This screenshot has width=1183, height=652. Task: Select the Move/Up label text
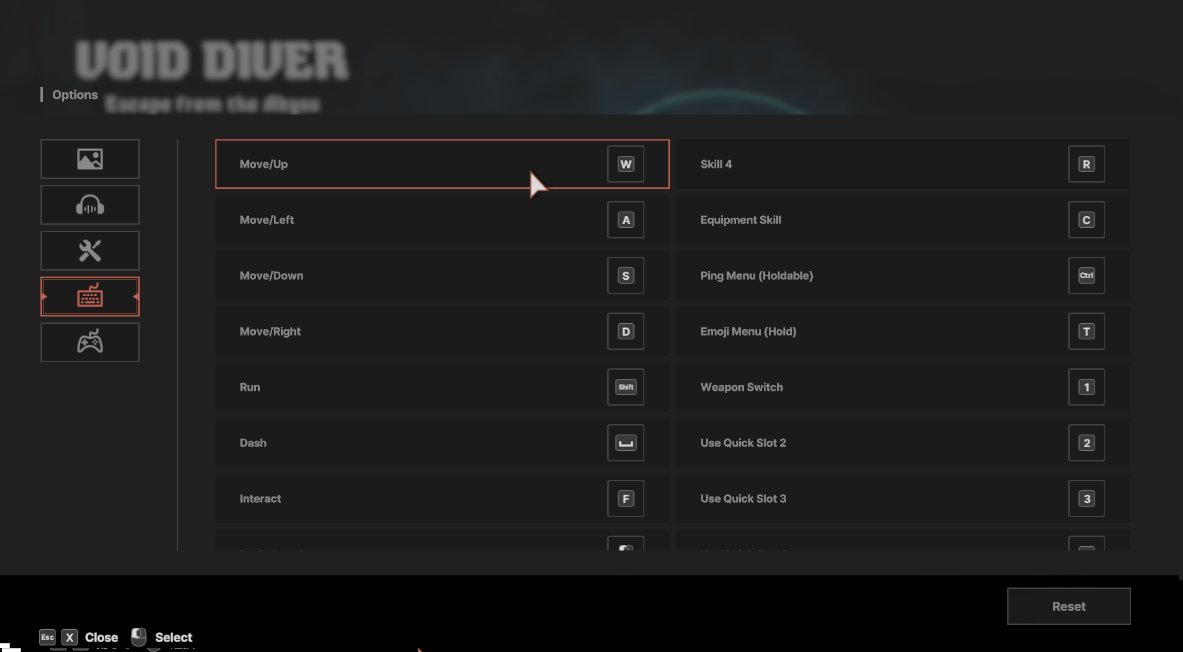263,165
